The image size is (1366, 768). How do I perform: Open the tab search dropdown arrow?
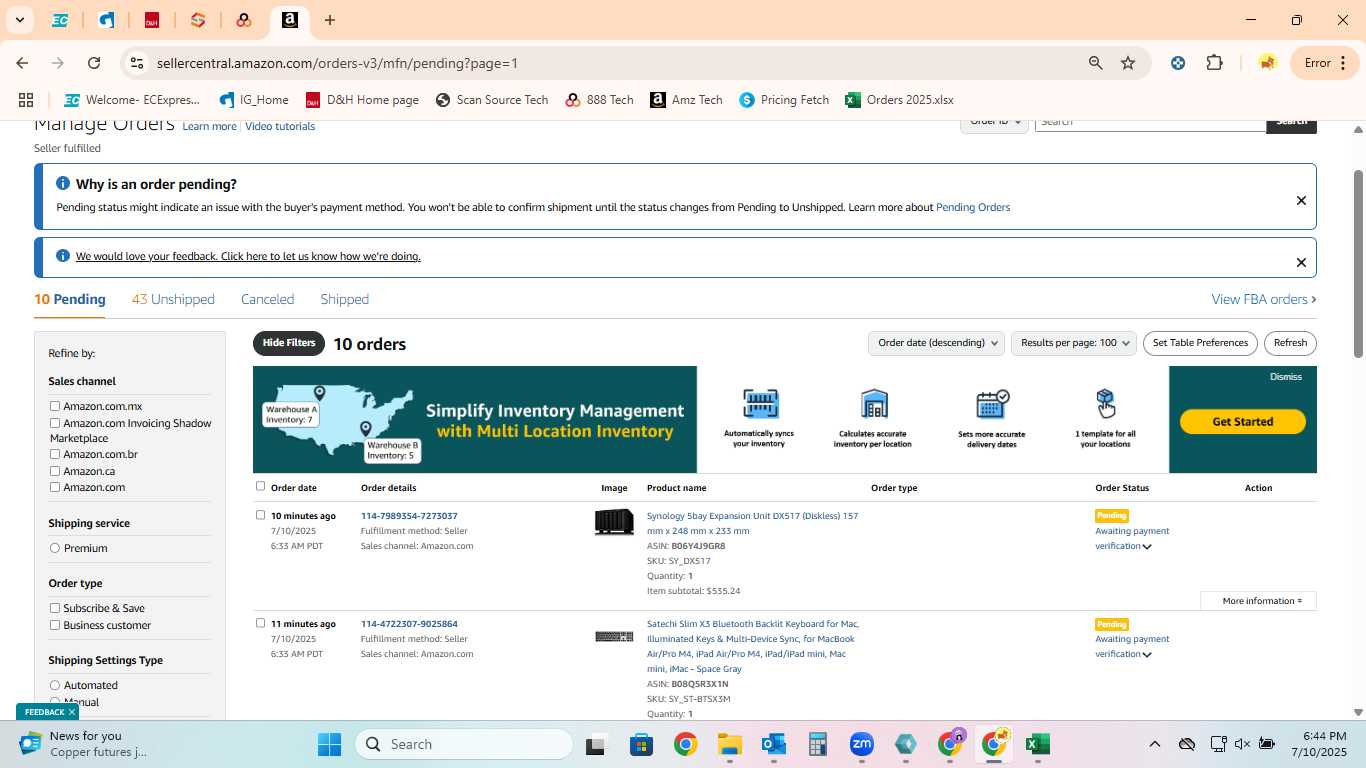pos(19,20)
